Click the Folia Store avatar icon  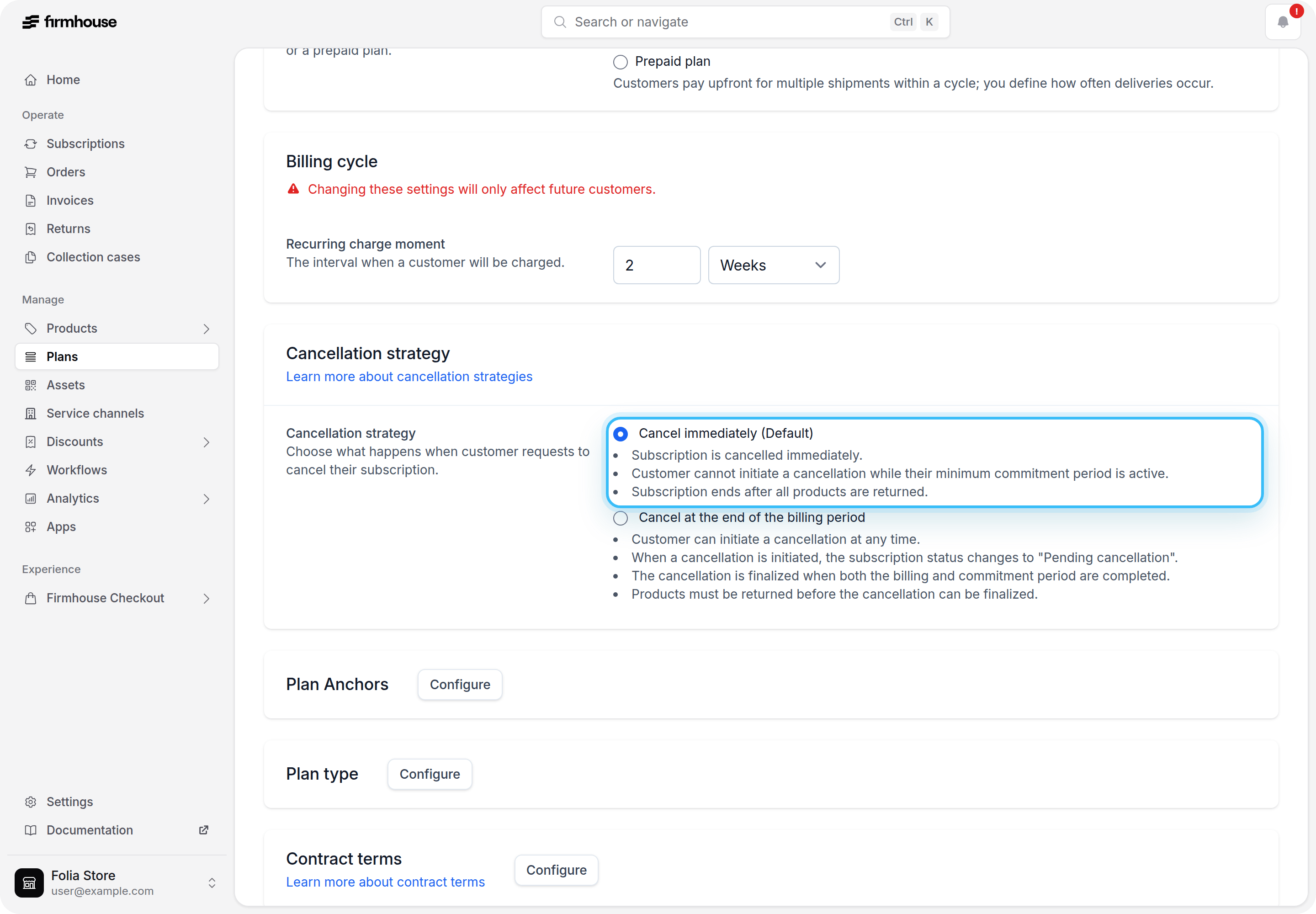(x=29, y=882)
